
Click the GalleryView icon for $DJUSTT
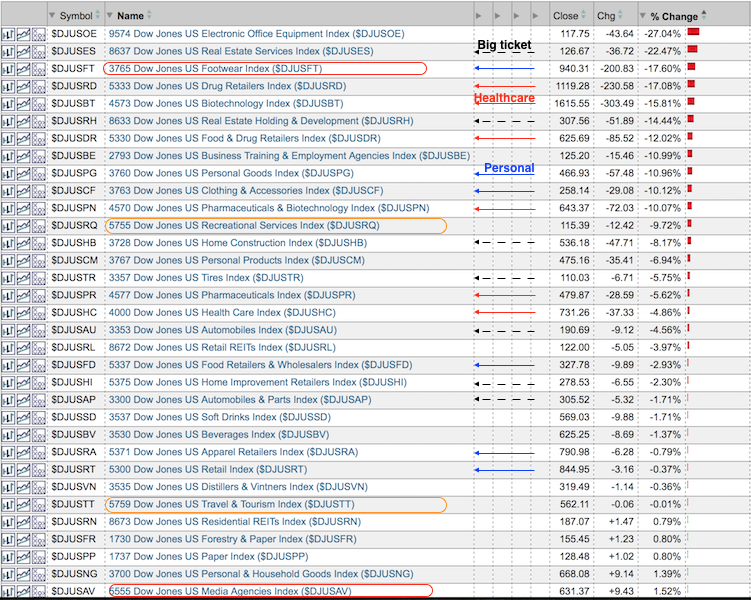23,505
